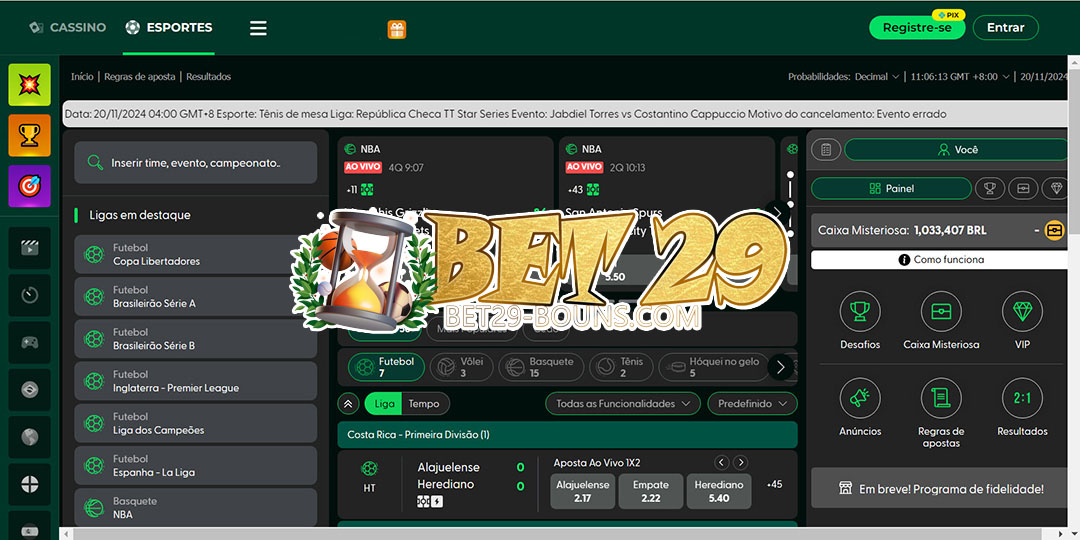Click mystery box icon next to Painel
This screenshot has width=1080, height=540.
(1023, 188)
